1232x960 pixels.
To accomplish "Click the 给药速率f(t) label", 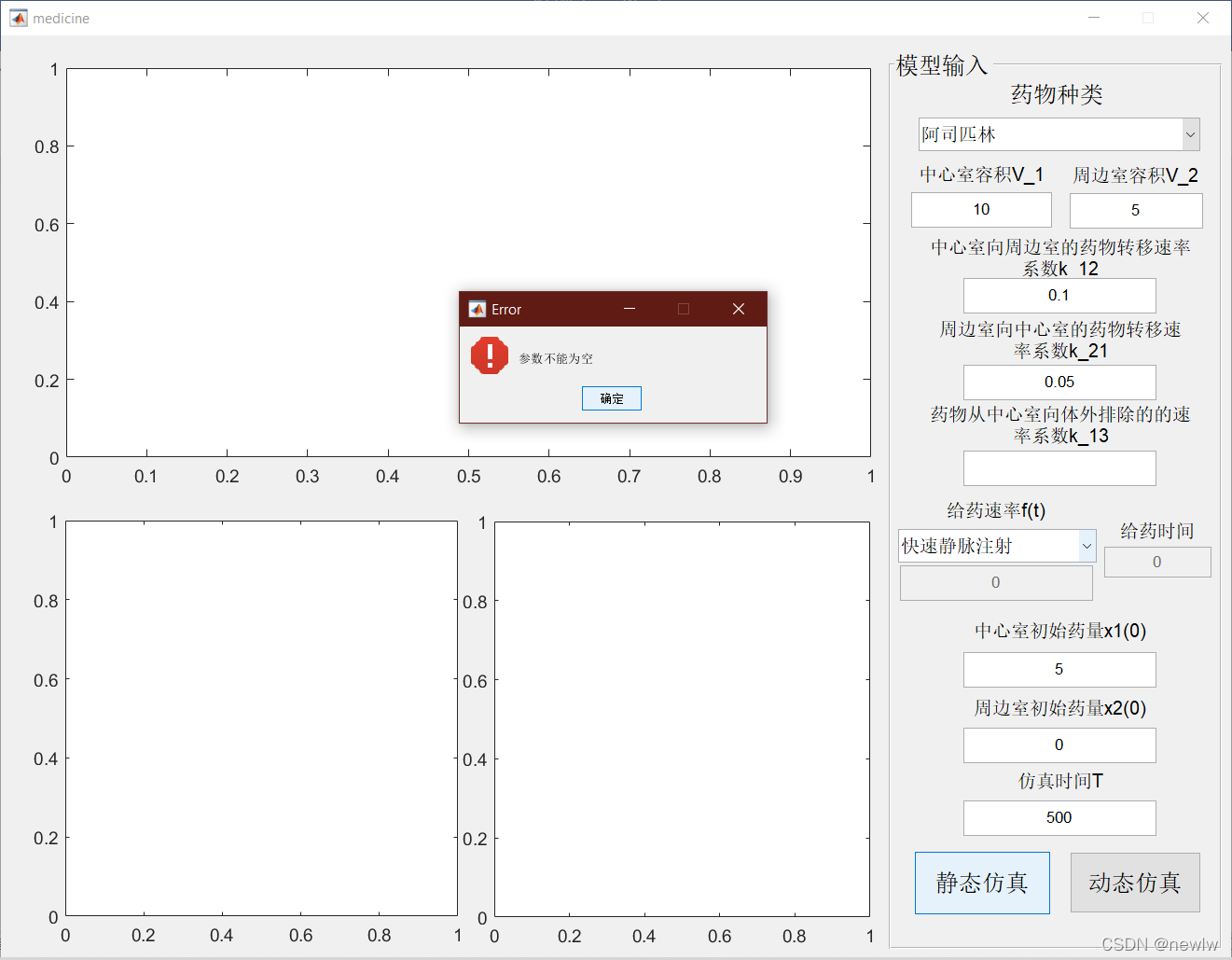I will pyautogui.click(x=996, y=510).
